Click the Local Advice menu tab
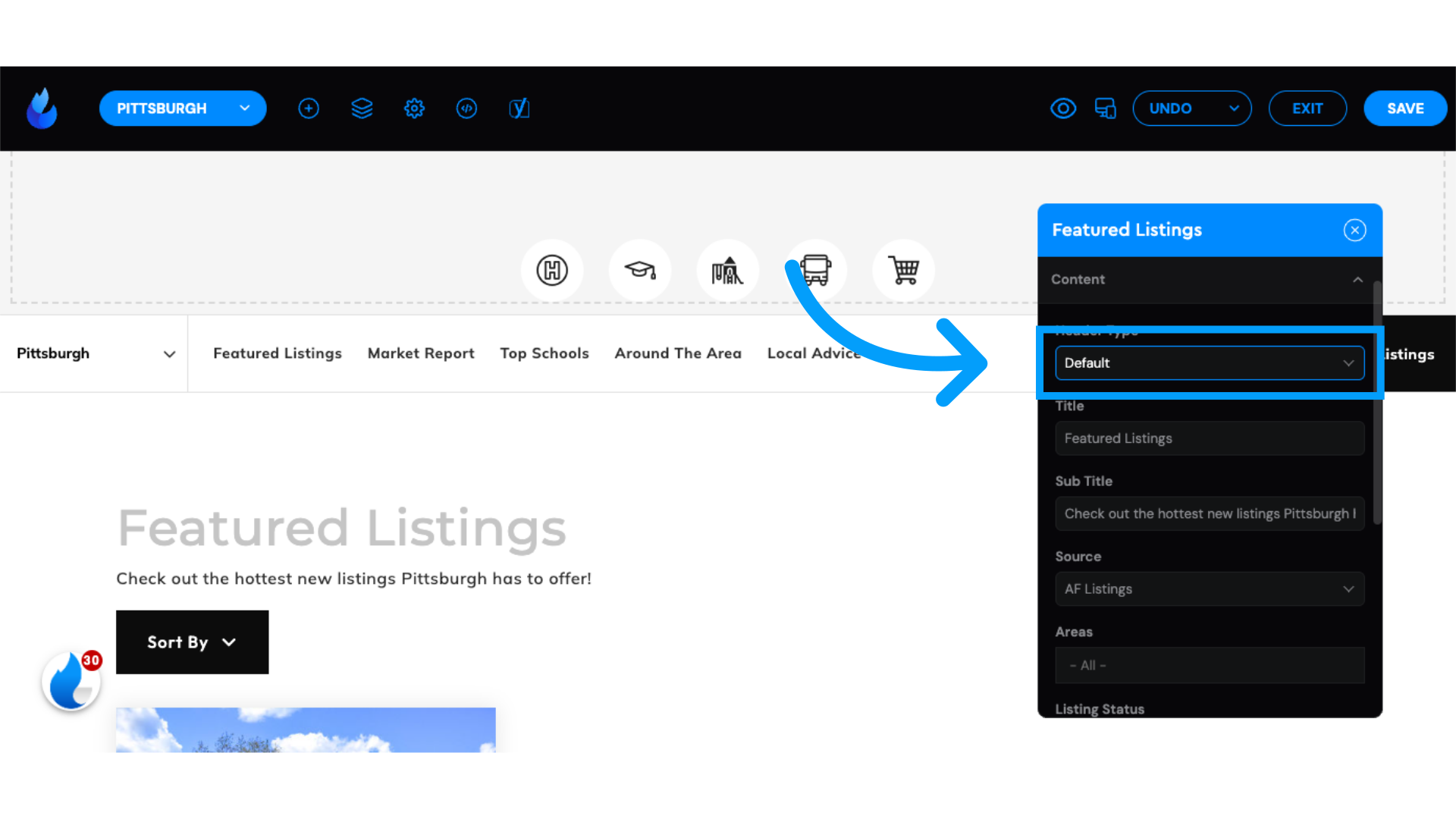The height and width of the screenshot is (819, 1456). tap(814, 353)
